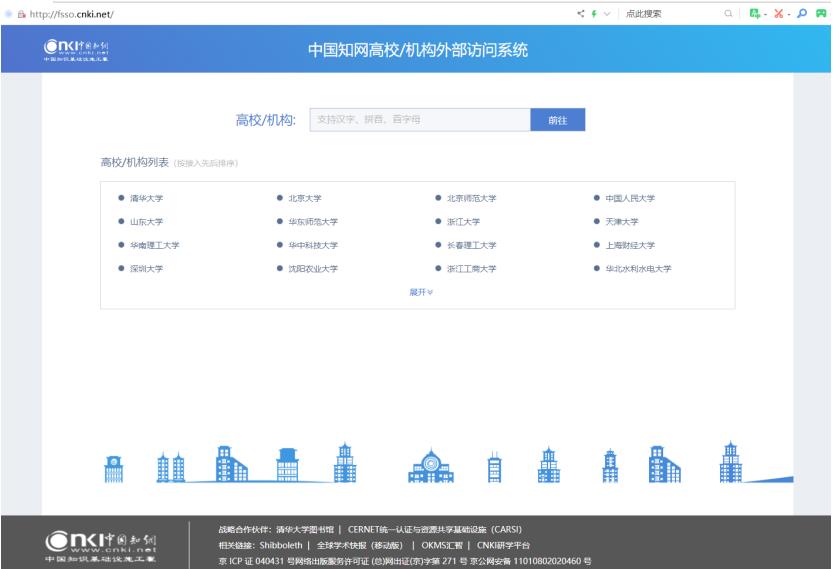Viewport: 833px width, 569px height.
Task: Click the 前往 button
Action: [x=557, y=120]
